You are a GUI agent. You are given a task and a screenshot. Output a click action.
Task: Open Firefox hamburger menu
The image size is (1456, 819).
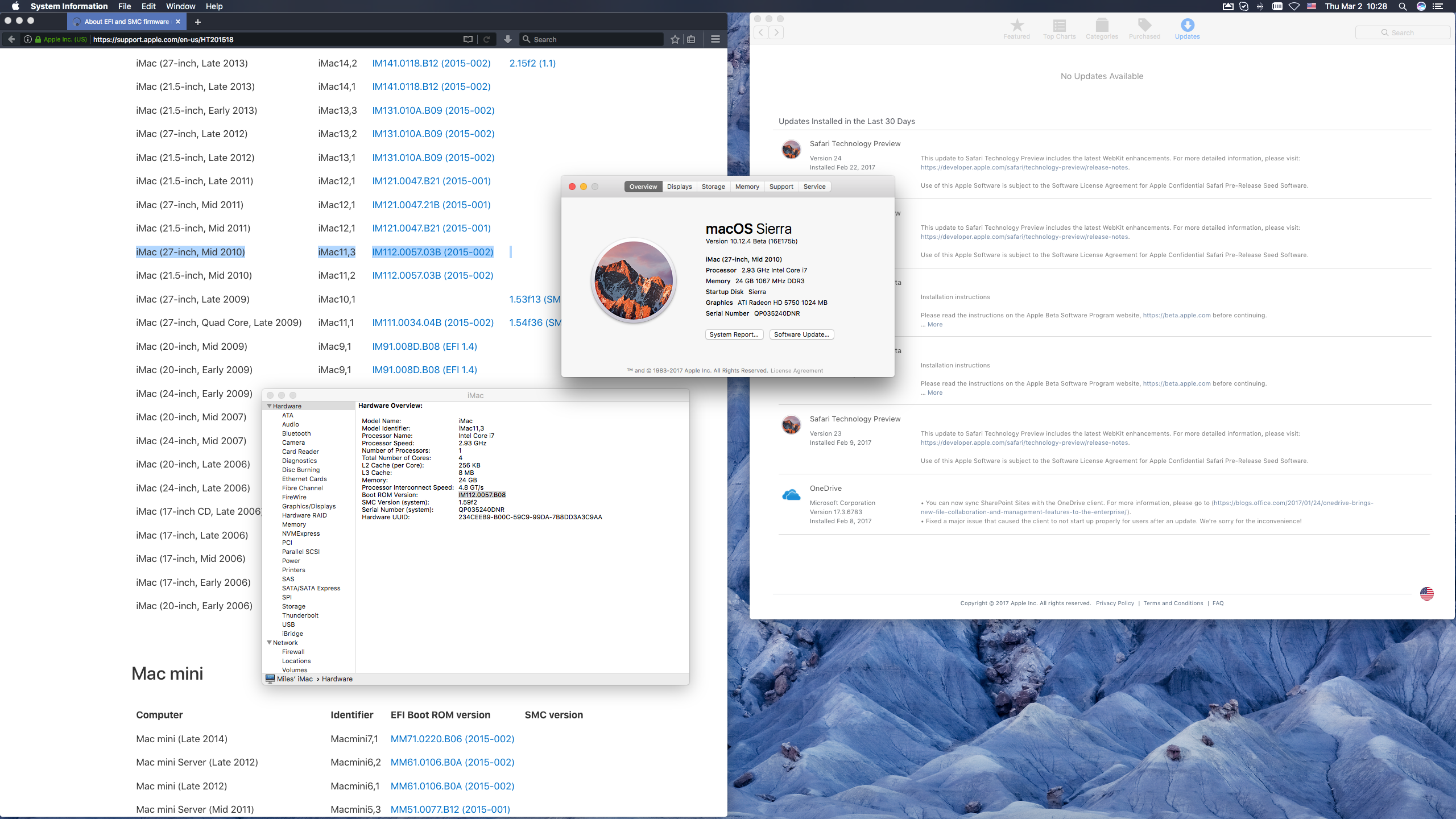point(715,39)
